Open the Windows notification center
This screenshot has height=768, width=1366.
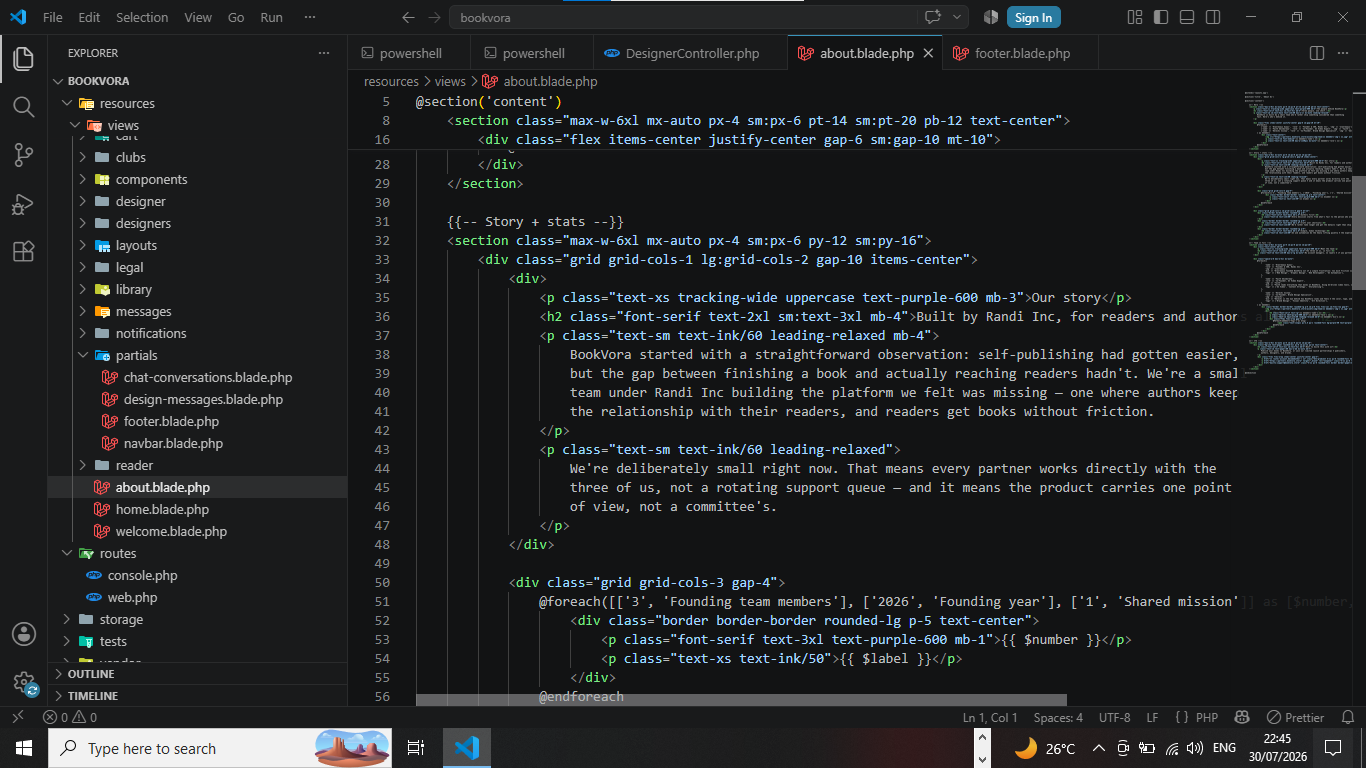[1332, 748]
